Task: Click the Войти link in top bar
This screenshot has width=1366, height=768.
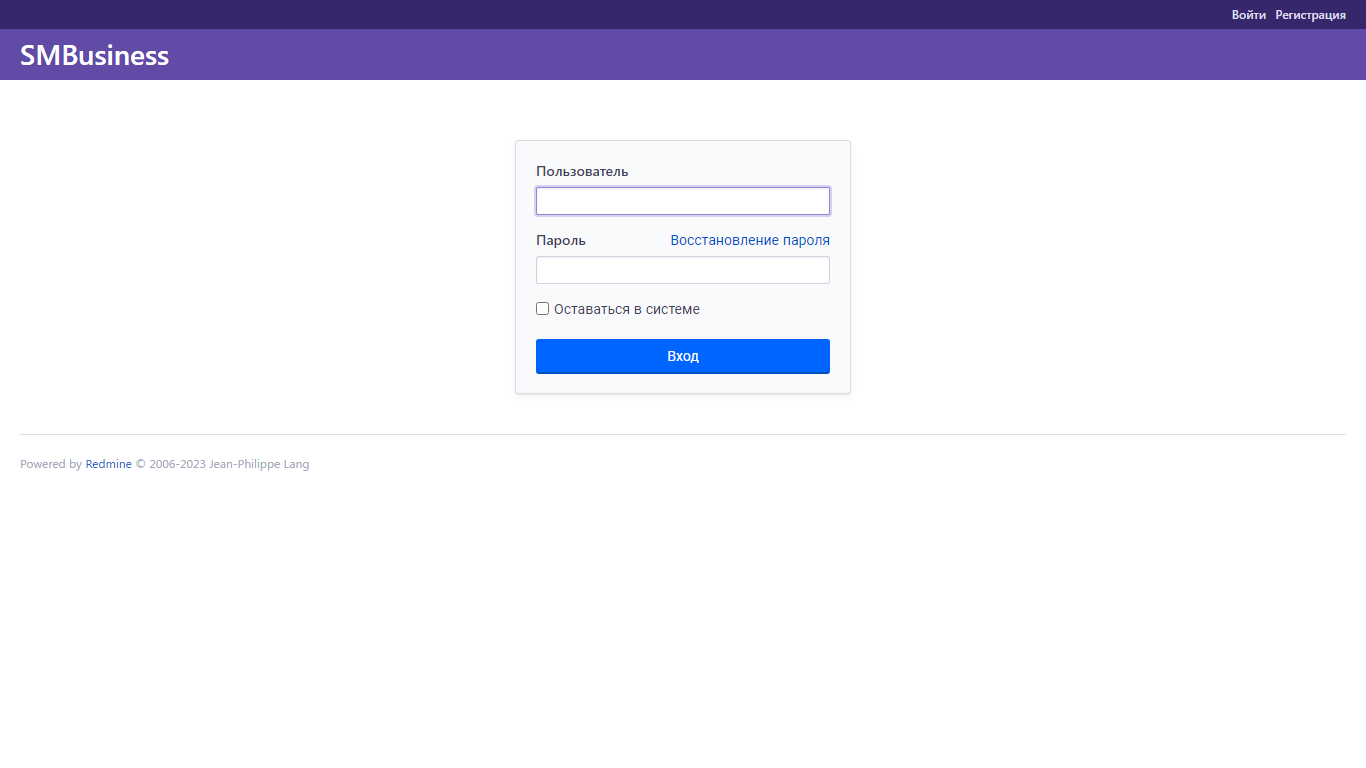Action: [1249, 15]
